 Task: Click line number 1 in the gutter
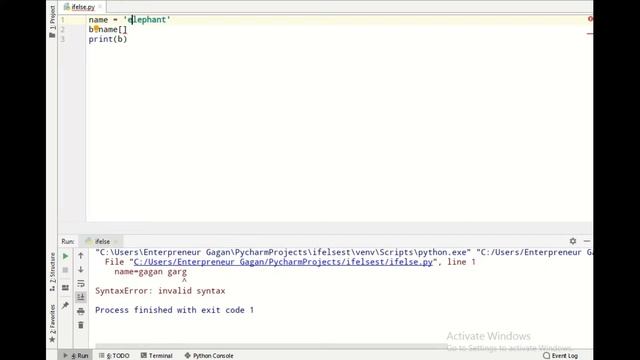click(x=63, y=20)
